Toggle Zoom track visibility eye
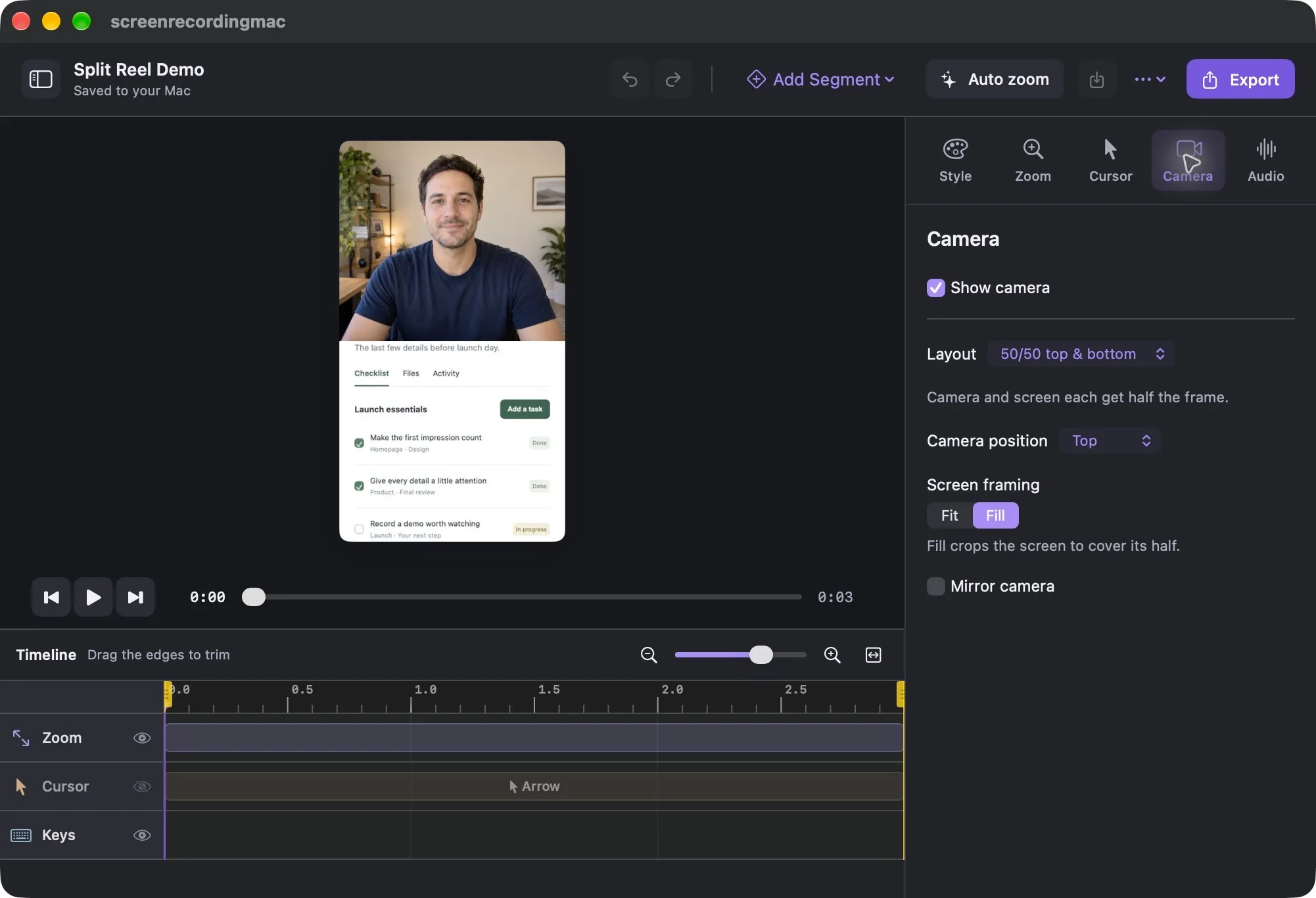 click(142, 738)
